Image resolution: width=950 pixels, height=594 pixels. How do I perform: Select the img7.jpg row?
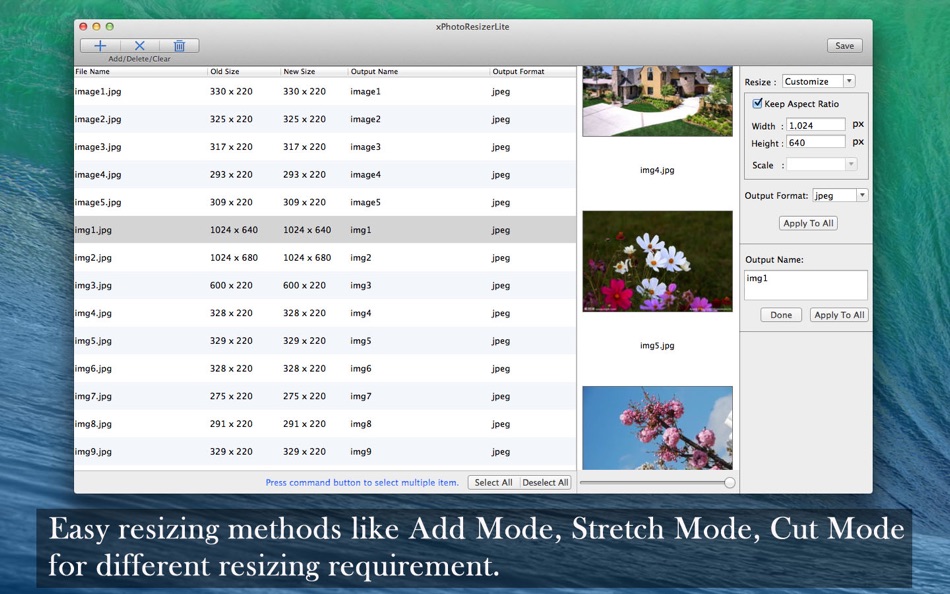click(325, 396)
